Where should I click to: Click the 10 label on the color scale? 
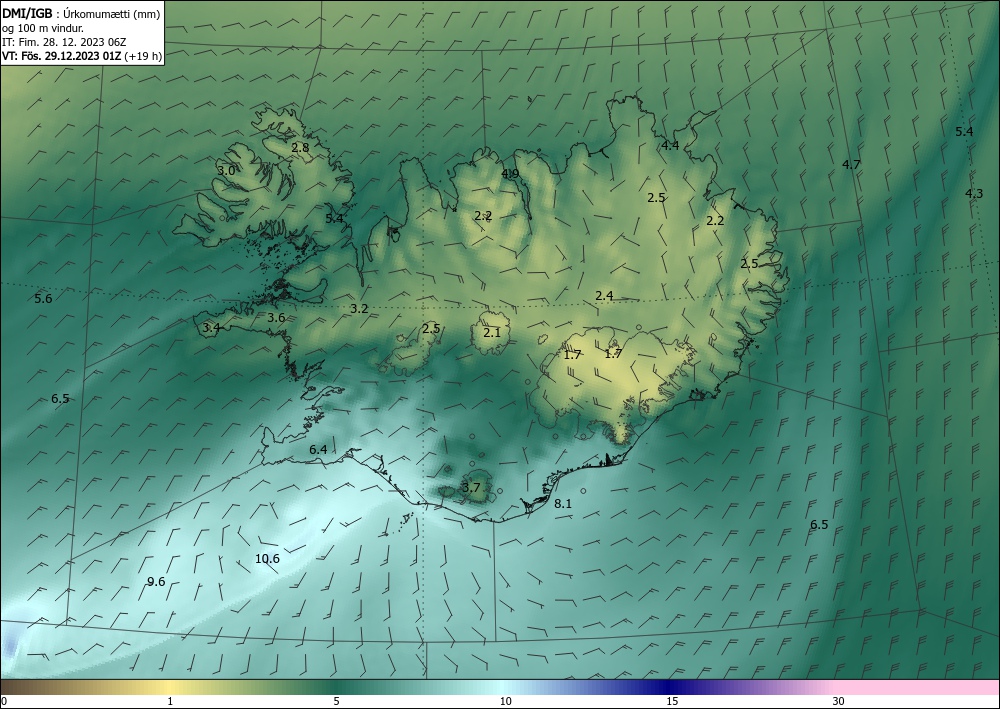(505, 701)
